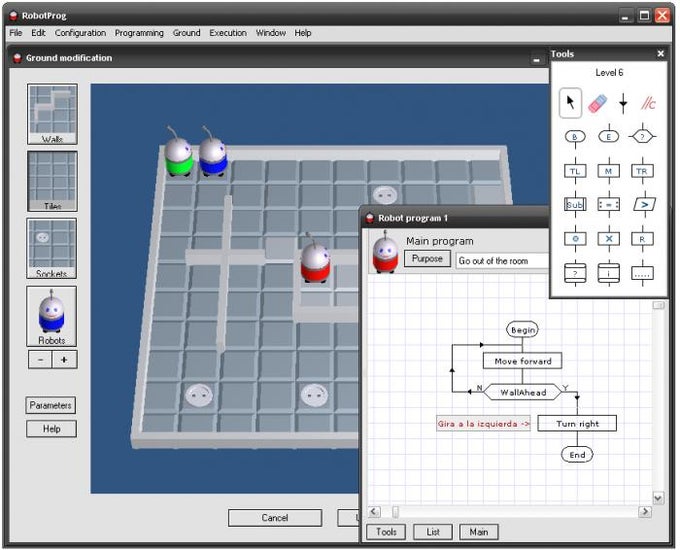The width and height of the screenshot is (680, 550).
Task: Click the Purpose button
Action: pyautogui.click(x=427, y=259)
